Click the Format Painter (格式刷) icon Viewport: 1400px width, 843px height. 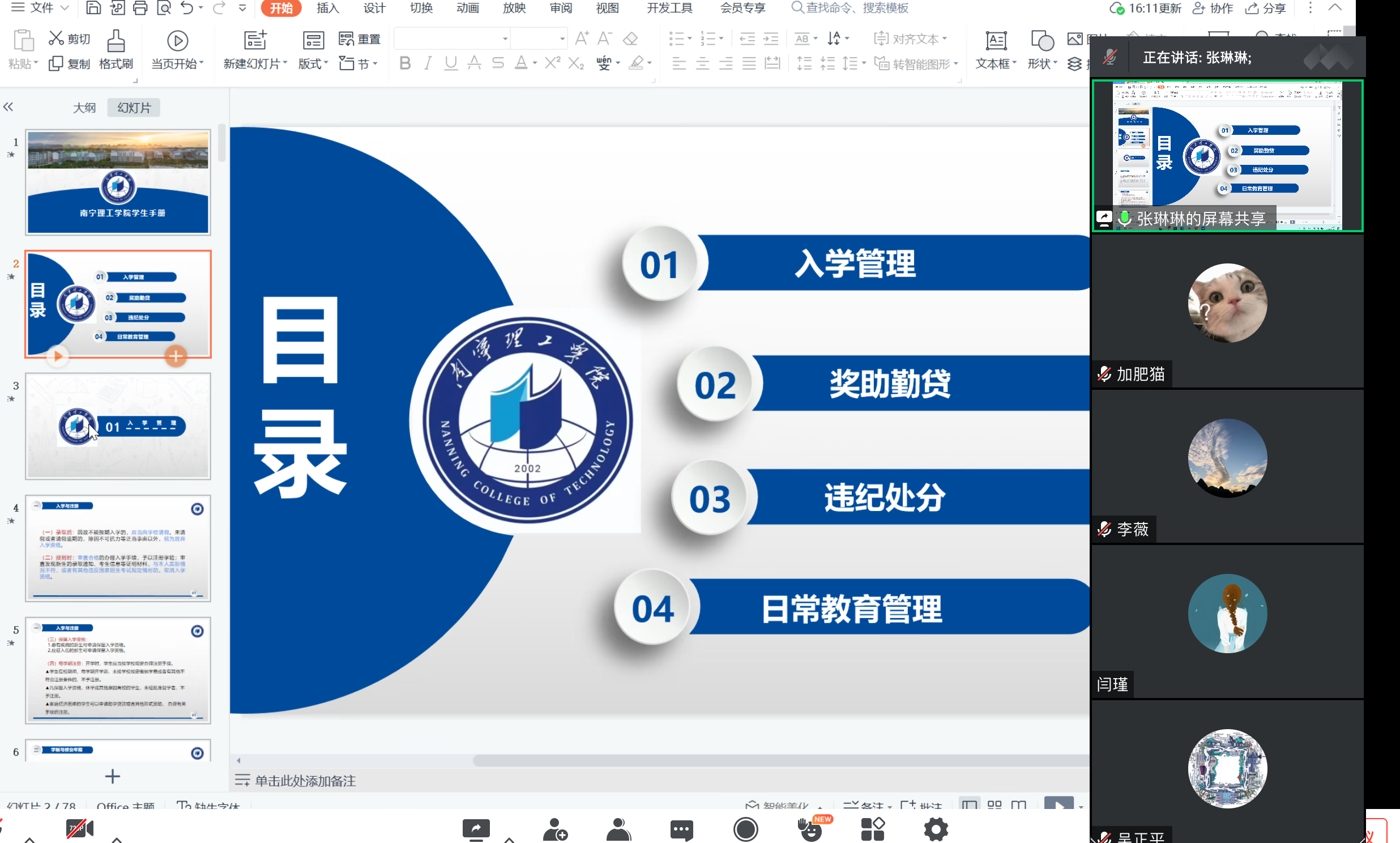pyautogui.click(x=116, y=41)
